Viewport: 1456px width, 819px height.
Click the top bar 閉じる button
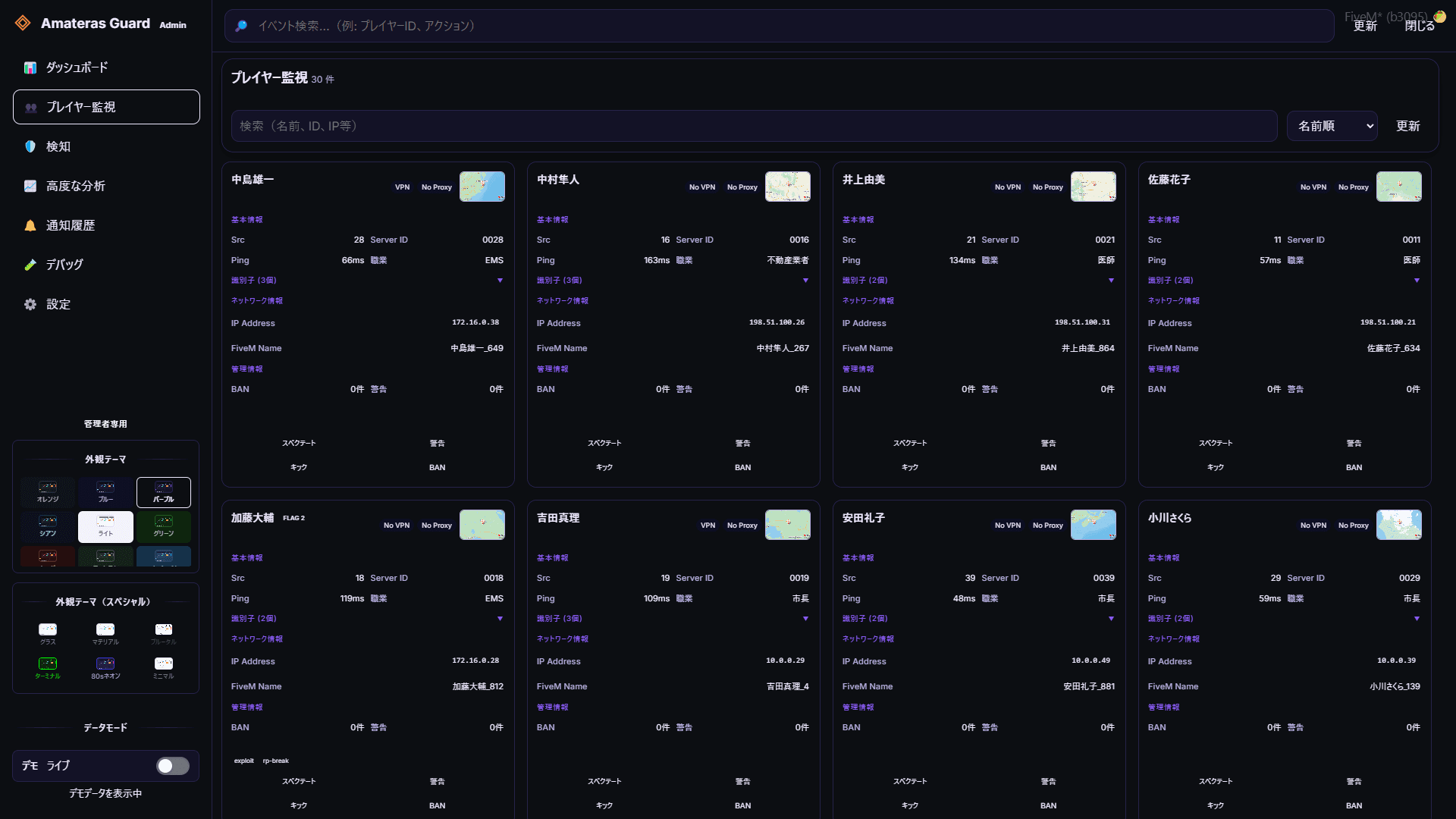(x=1420, y=26)
